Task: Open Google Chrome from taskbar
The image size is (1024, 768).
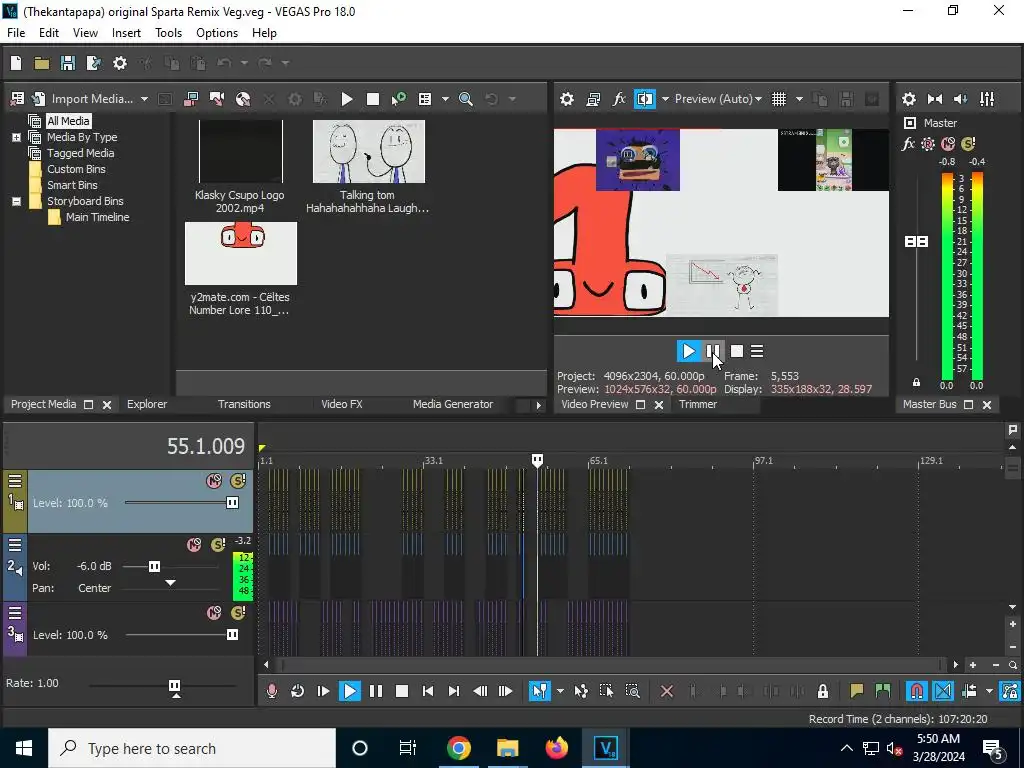Action: [458, 748]
